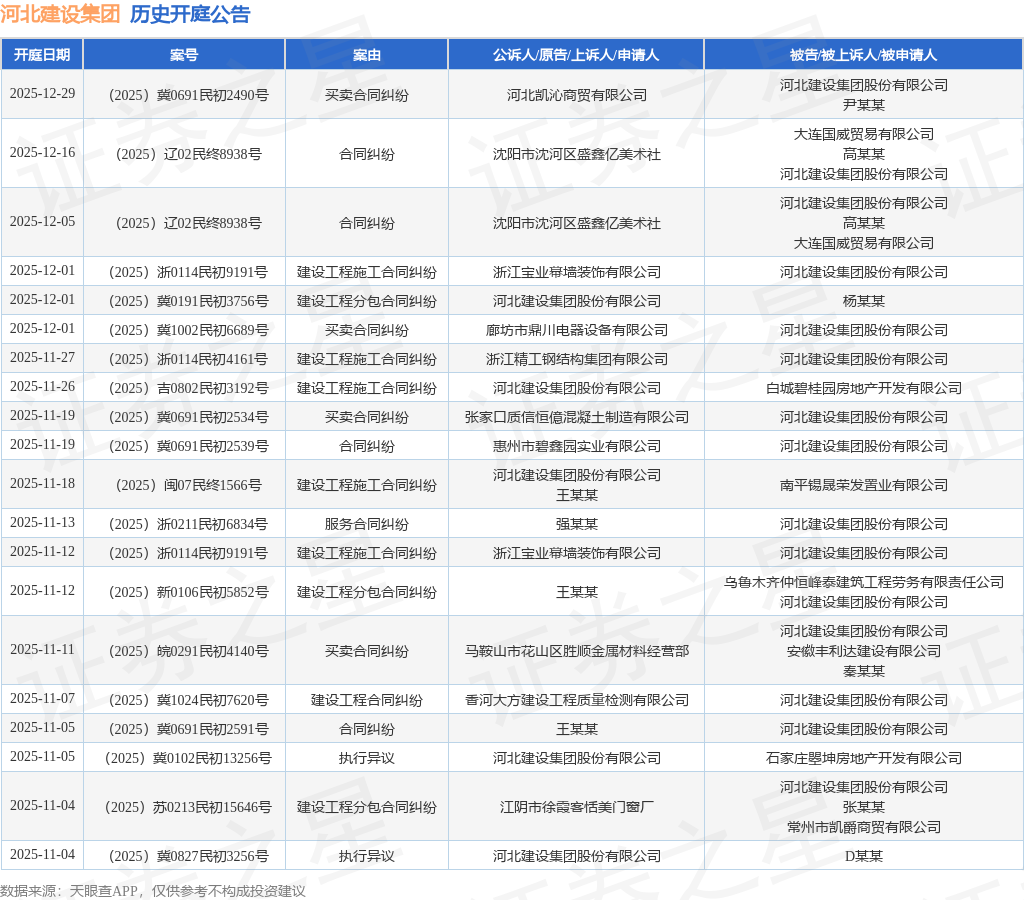
Task: Click the 数据来源 天眼查APP footer note
Action: coord(153,891)
